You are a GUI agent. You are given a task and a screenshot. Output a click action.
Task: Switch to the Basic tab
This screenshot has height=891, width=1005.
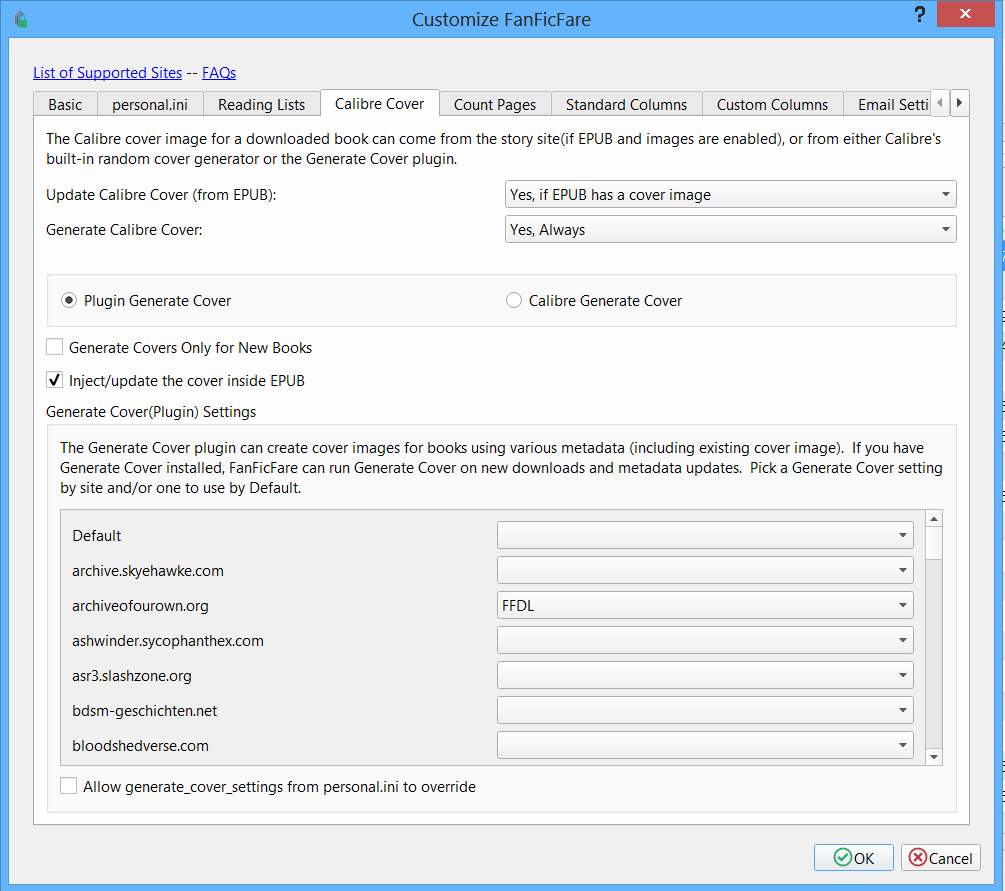click(65, 104)
